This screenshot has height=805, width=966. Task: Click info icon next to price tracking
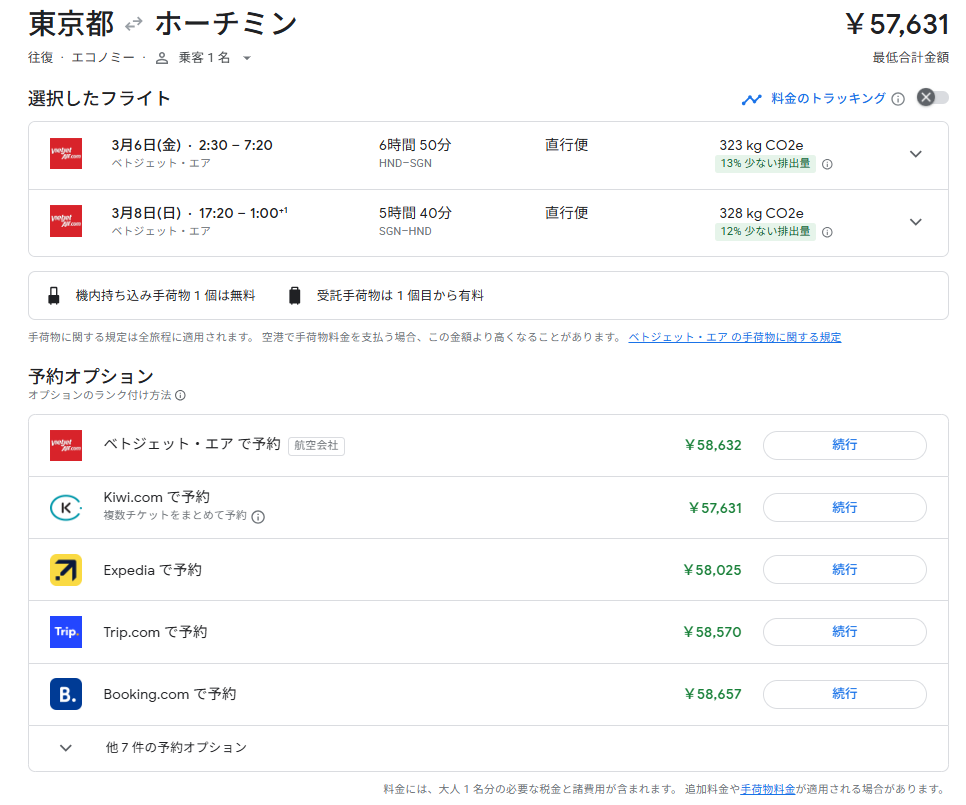(898, 99)
